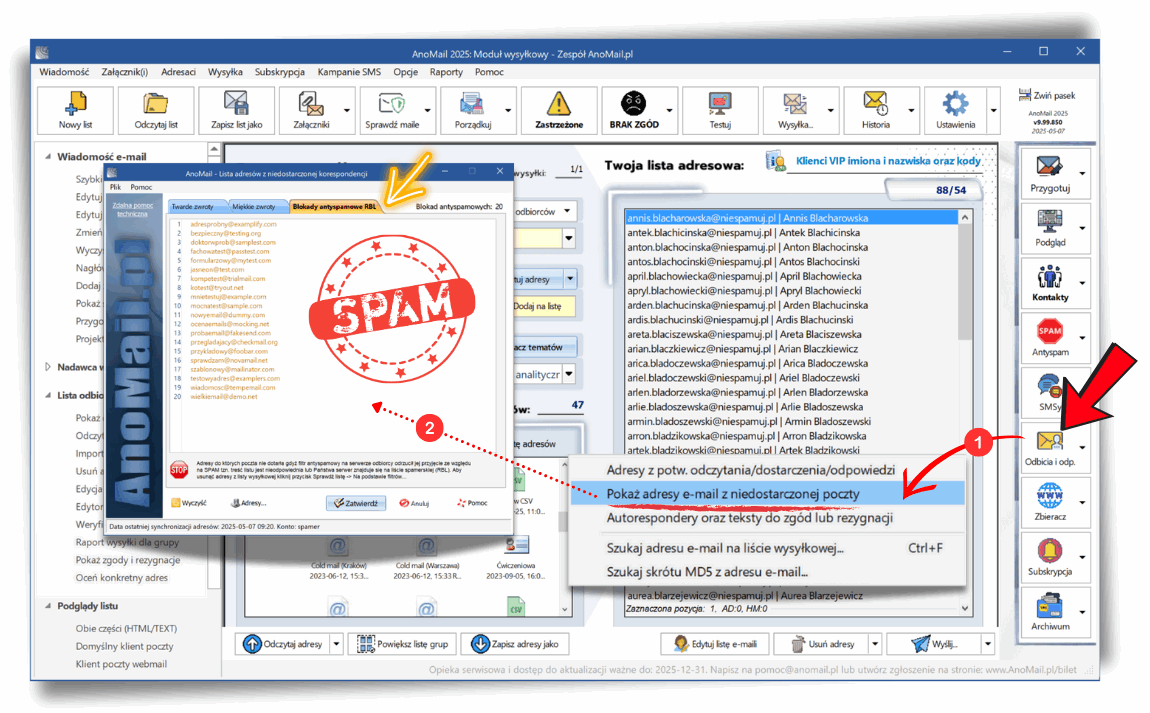Select the April Blachowiecka address row
This screenshot has height=713, width=1150.
(x=791, y=277)
